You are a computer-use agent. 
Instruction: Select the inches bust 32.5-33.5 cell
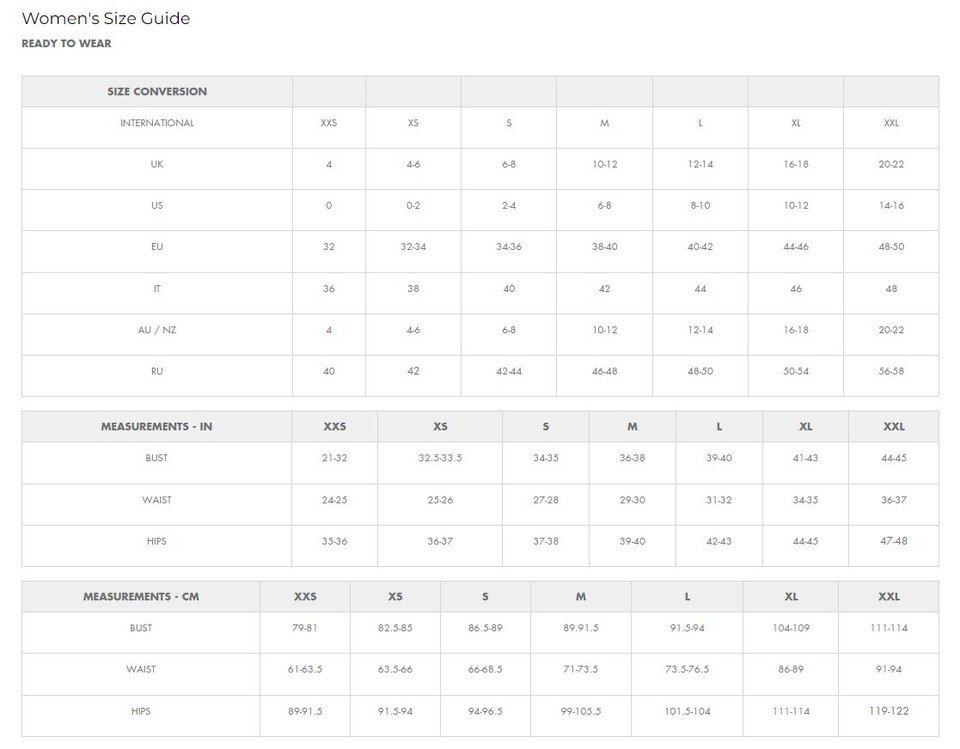coord(440,458)
